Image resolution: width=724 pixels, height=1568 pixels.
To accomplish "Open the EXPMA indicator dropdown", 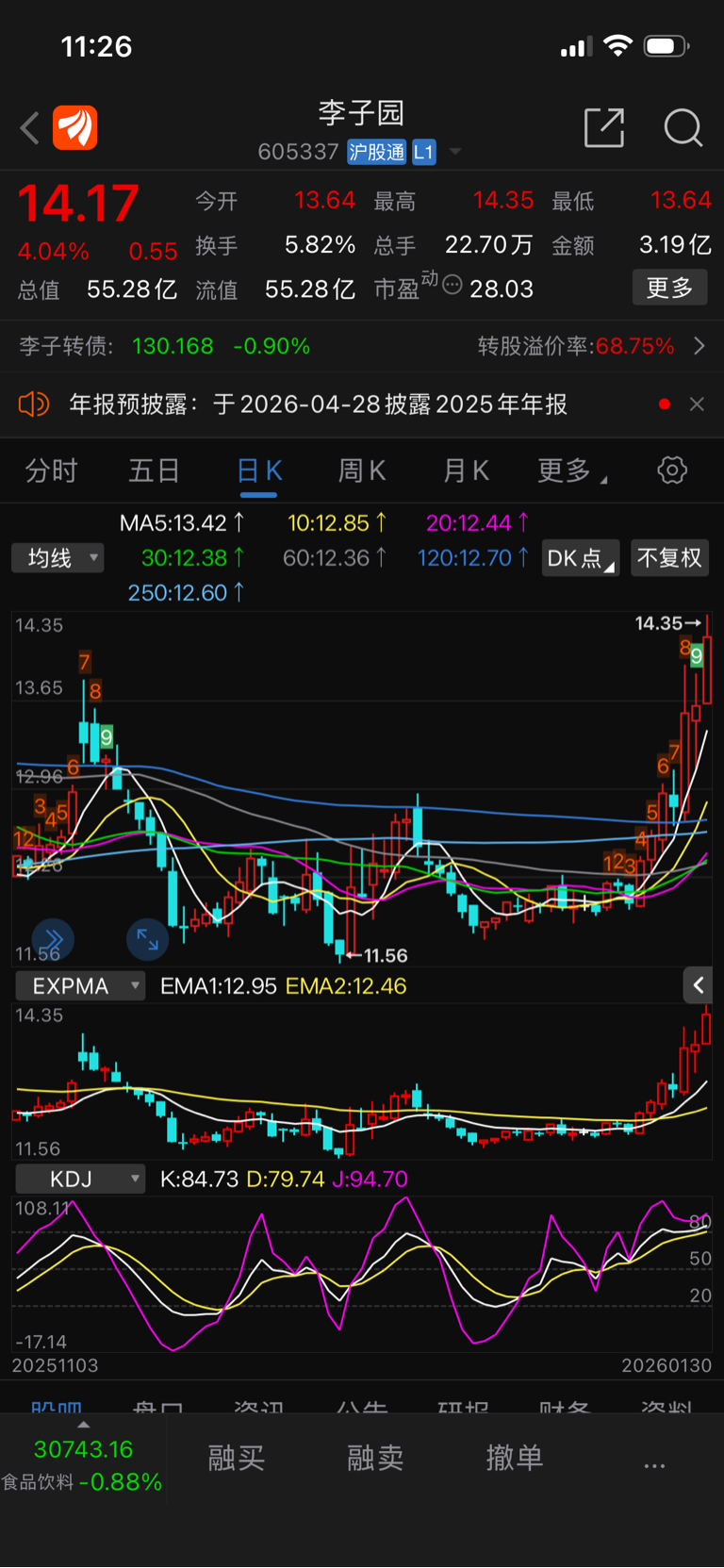I will (81, 986).
